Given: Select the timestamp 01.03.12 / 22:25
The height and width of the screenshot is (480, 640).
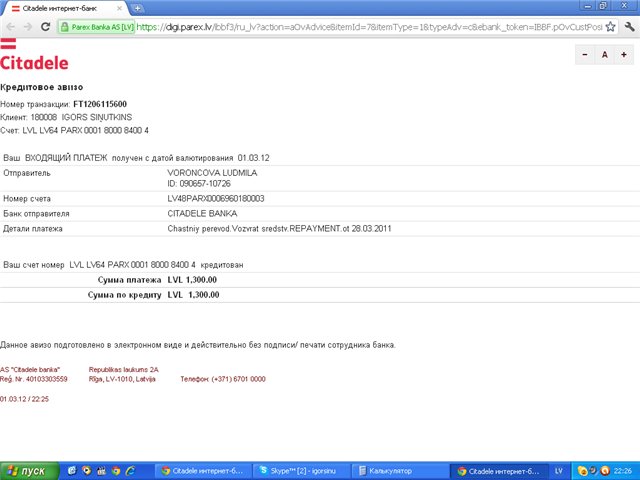Looking at the screenshot, I should [x=24, y=399].
